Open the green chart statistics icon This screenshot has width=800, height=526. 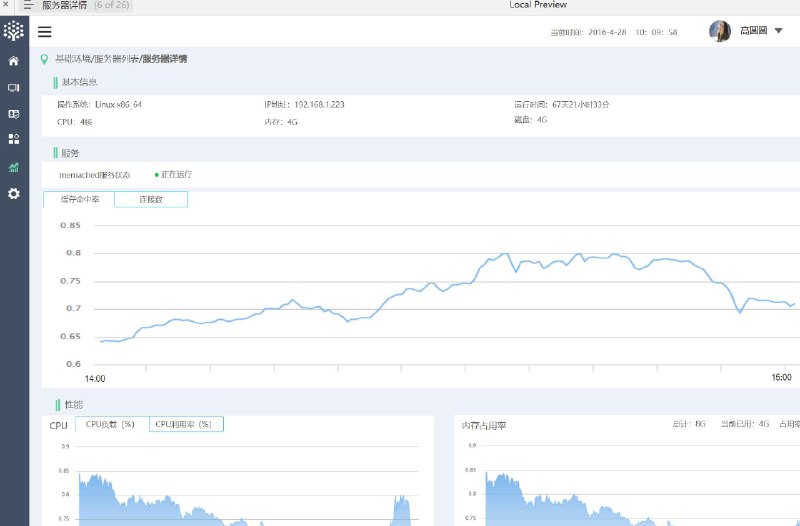click(14, 167)
